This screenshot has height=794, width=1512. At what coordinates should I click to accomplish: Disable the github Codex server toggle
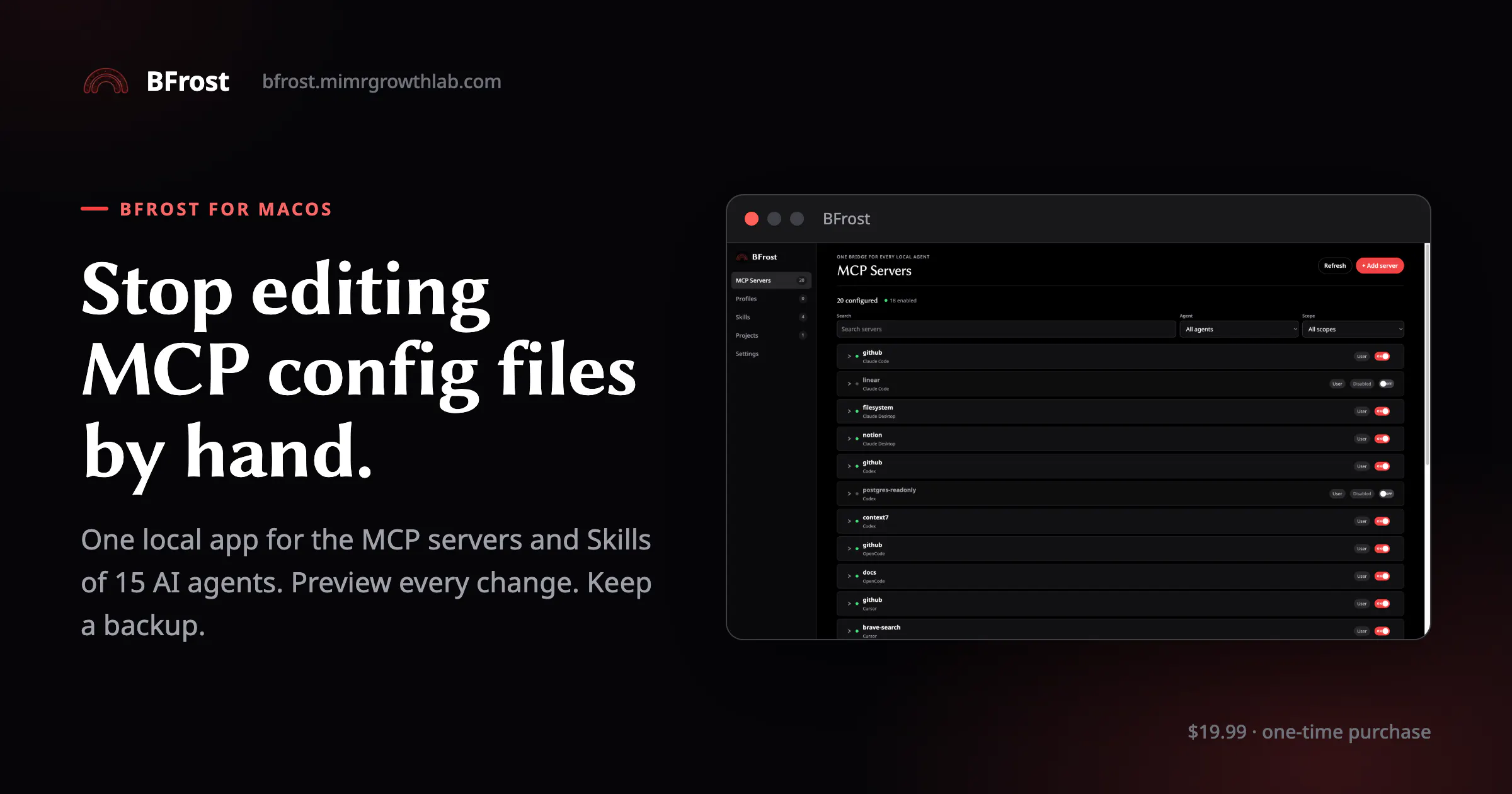[x=1382, y=466]
